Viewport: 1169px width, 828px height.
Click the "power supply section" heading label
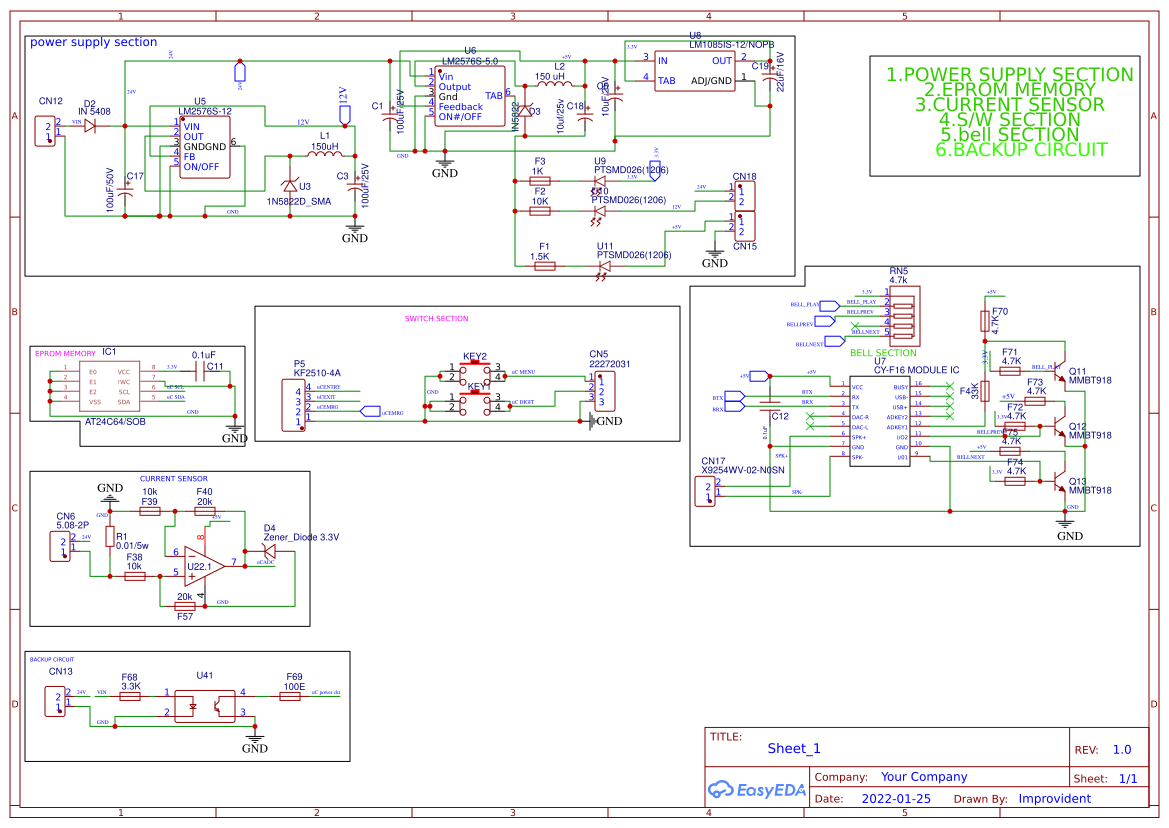pos(93,42)
